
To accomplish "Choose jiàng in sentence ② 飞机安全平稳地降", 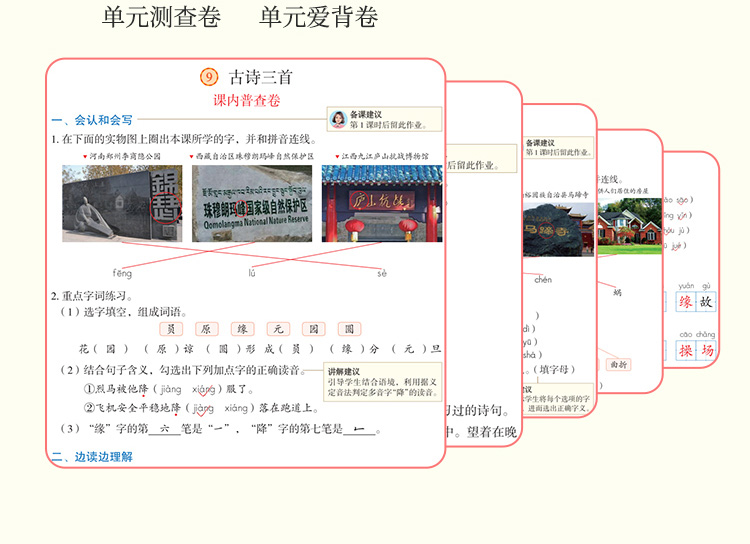I will click(203, 408).
